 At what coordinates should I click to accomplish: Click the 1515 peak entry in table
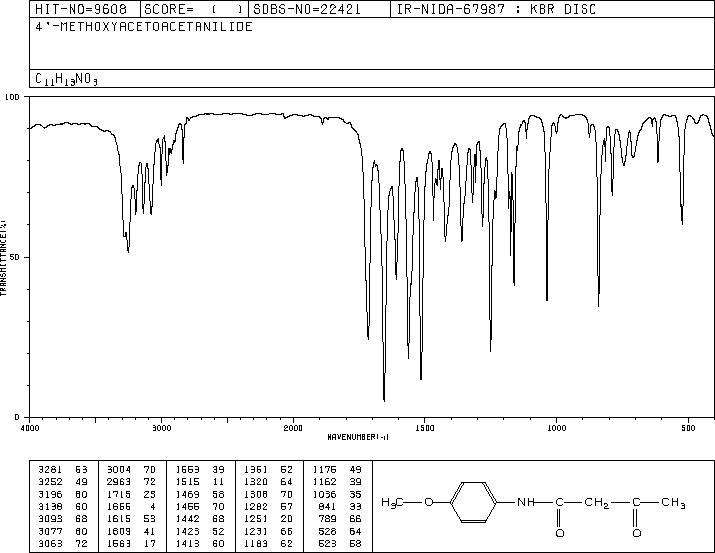click(x=200, y=482)
